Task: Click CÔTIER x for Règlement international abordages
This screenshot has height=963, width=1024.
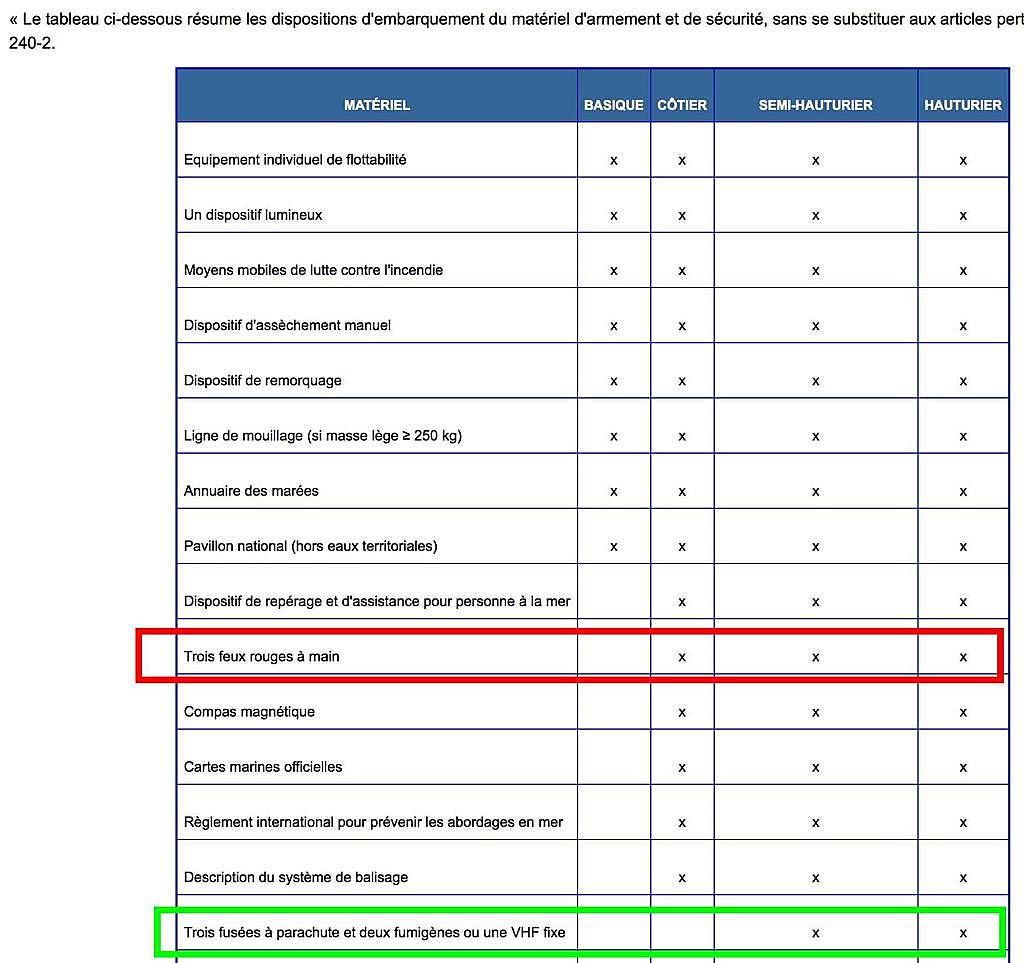Action: pyautogui.click(x=682, y=823)
